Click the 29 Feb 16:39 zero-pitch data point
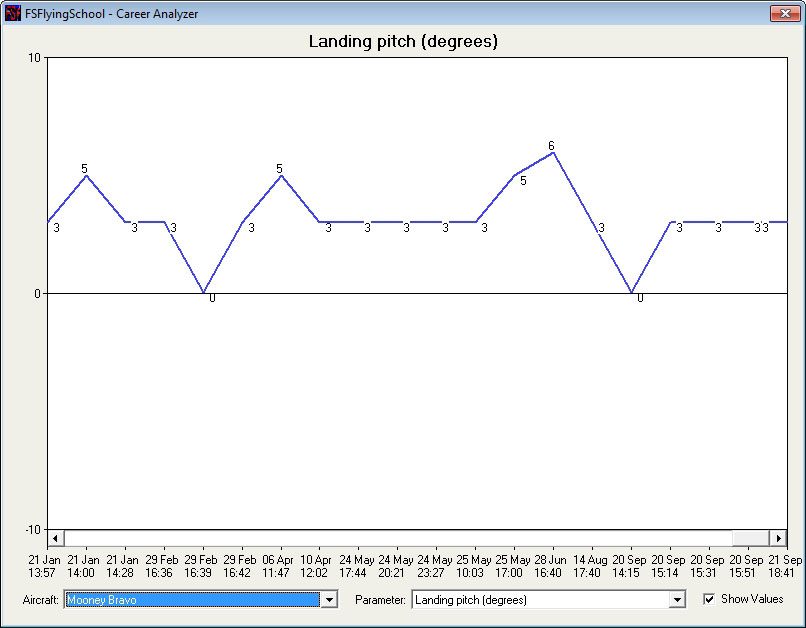 coord(204,293)
